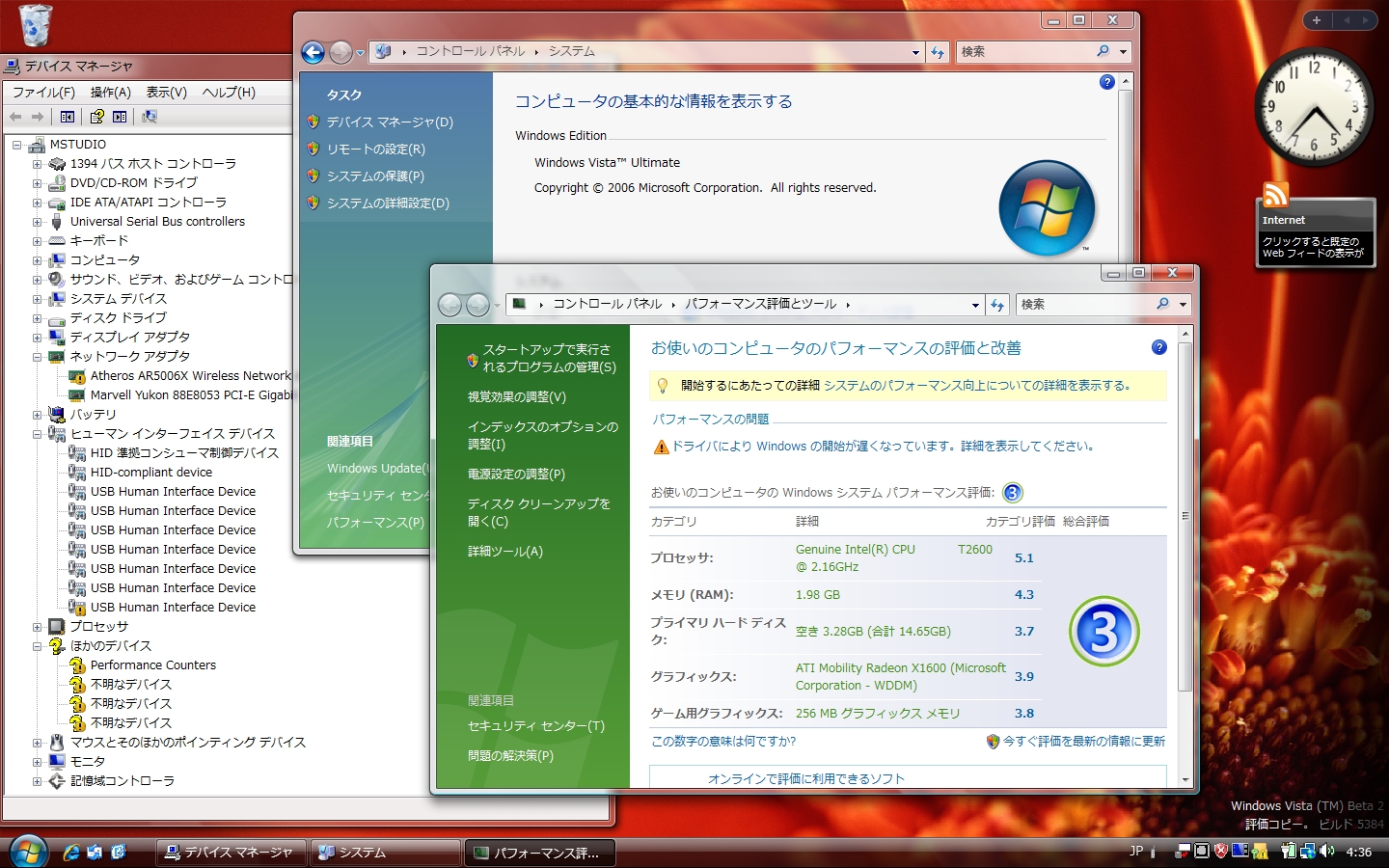Click System window help question icon
Image resolution: width=1389 pixels, height=868 pixels.
point(1107,82)
